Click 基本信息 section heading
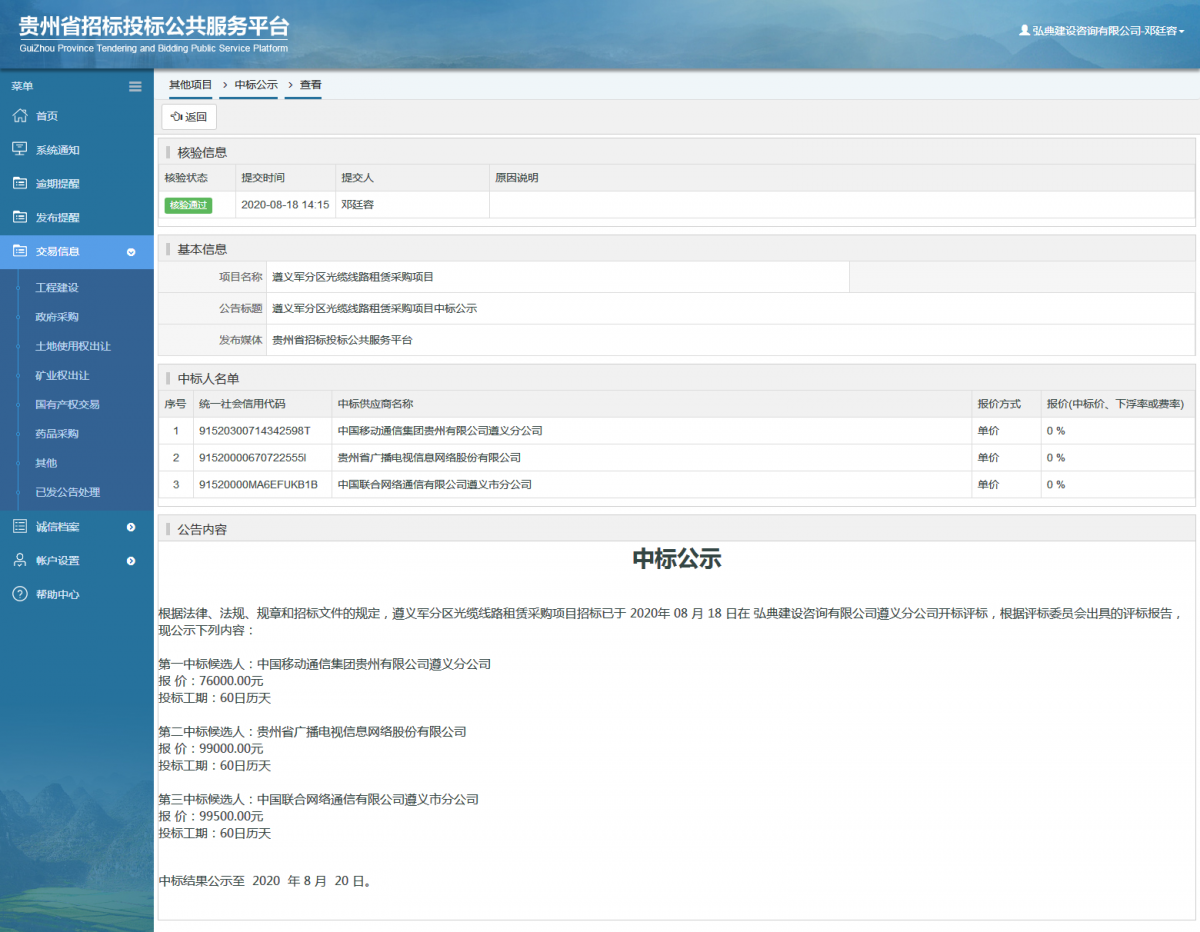Viewport: 1200px width, 932px height. tap(202, 249)
